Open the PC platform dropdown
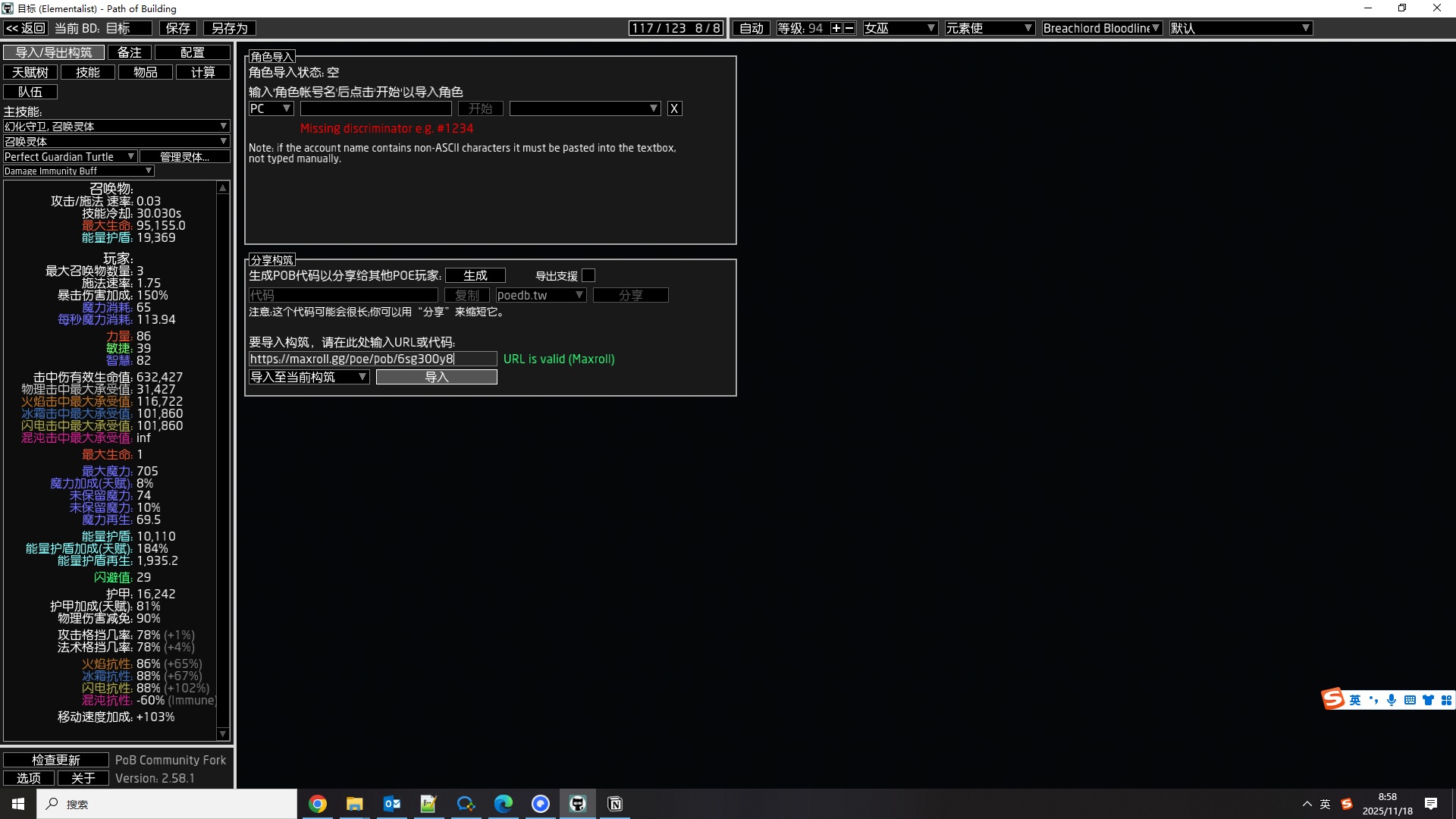The image size is (1456, 819). click(x=271, y=108)
